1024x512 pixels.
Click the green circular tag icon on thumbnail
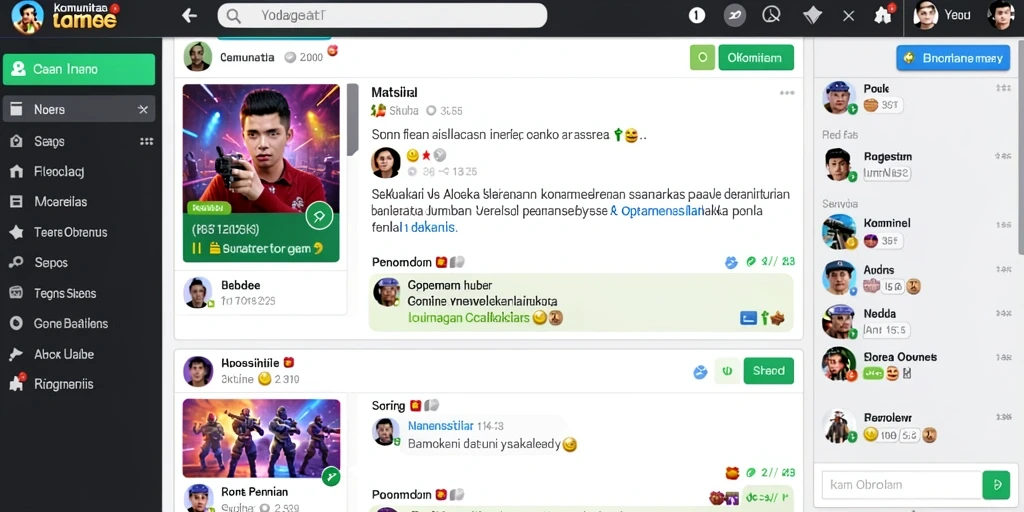coord(319,216)
